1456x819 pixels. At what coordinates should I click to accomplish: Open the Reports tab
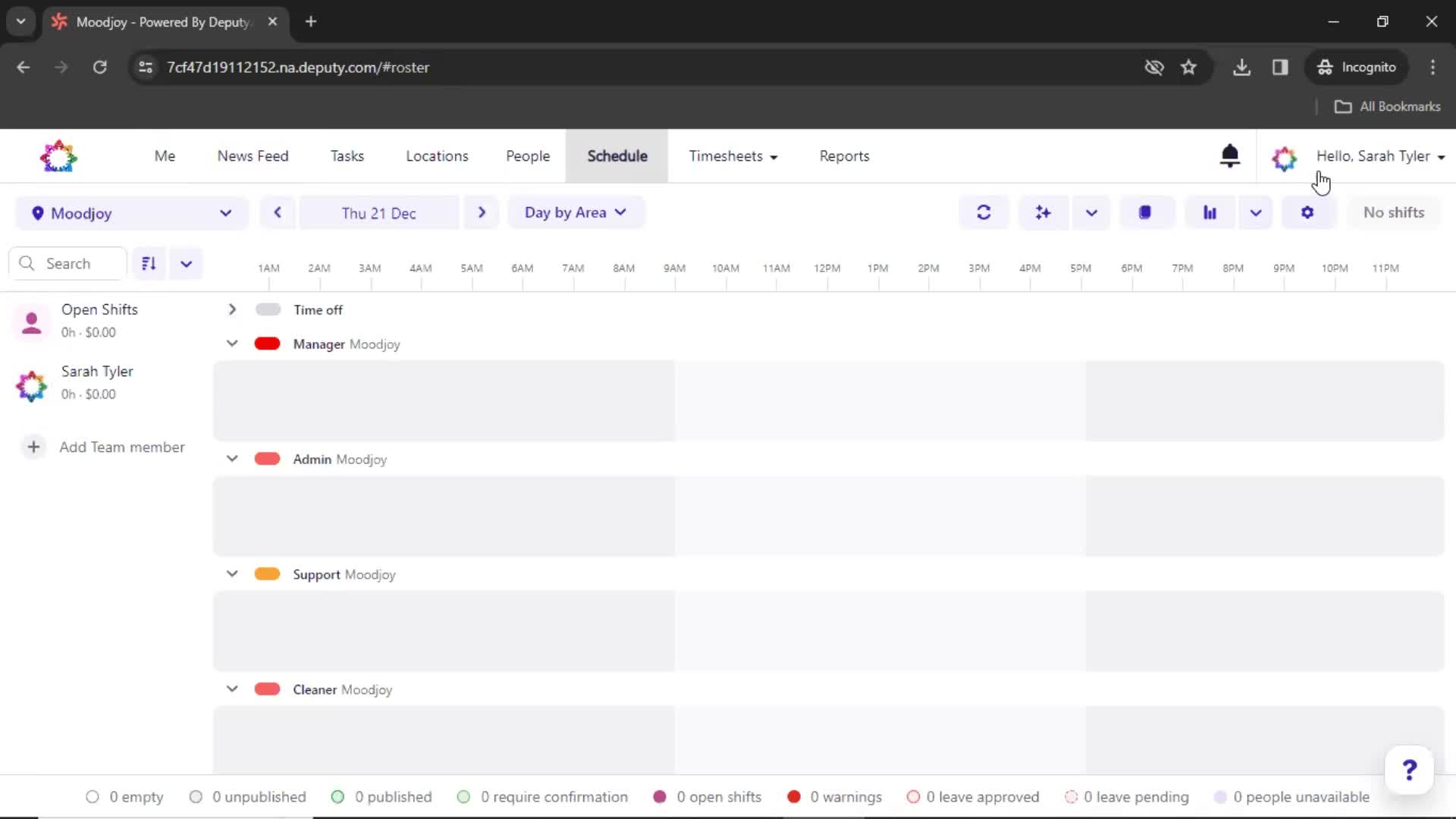click(x=844, y=156)
